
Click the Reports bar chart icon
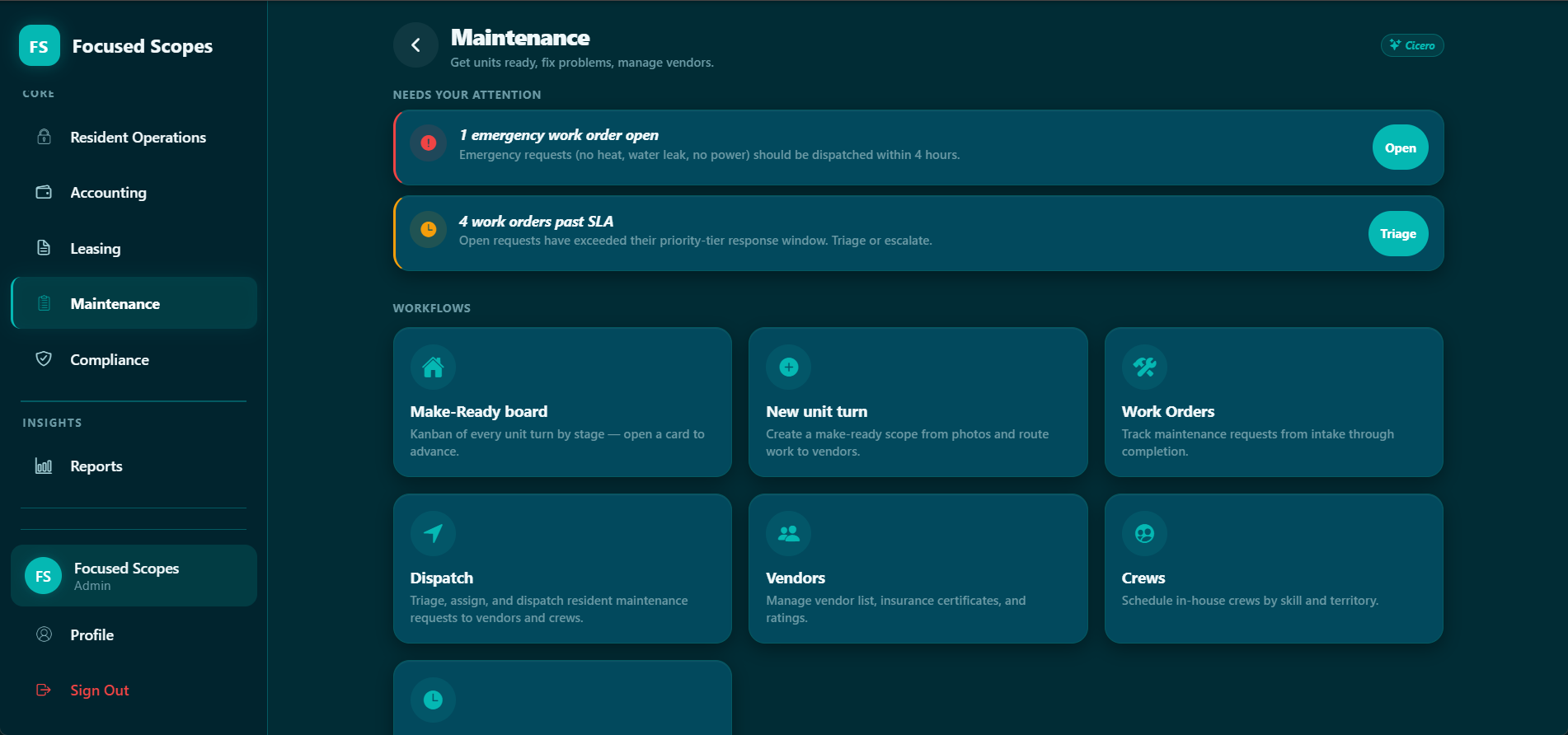pyautogui.click(x=45, y=466)
